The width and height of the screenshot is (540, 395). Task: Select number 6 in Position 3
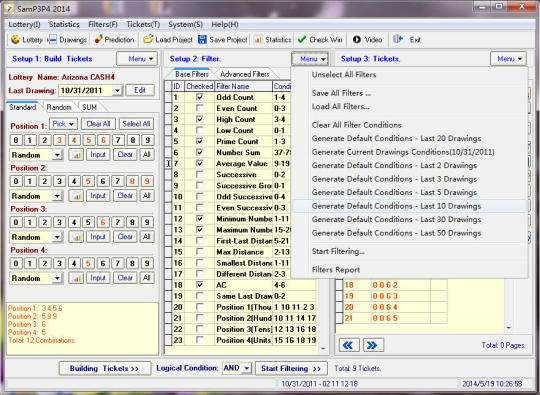point(103,222)
